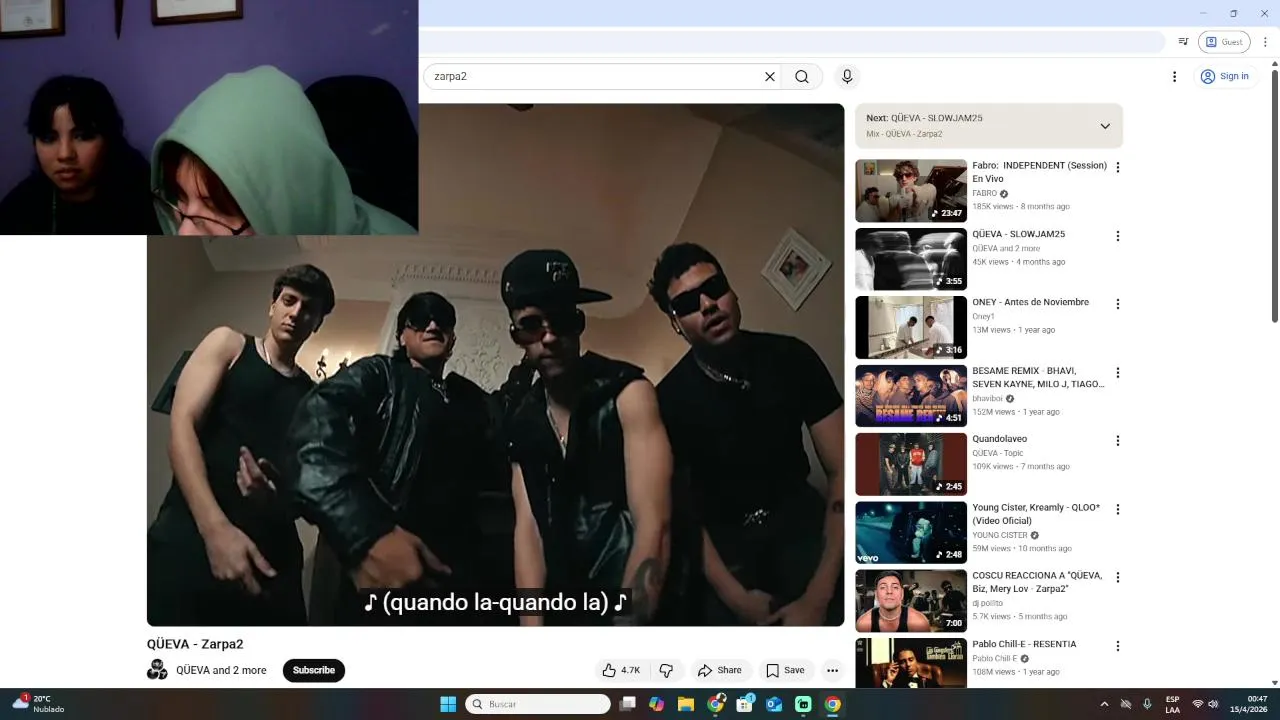Open options menu for Quandolaveo video
Image resolution: width=1280 pixels, height=720 pixels.
[x=1118, y=441]
